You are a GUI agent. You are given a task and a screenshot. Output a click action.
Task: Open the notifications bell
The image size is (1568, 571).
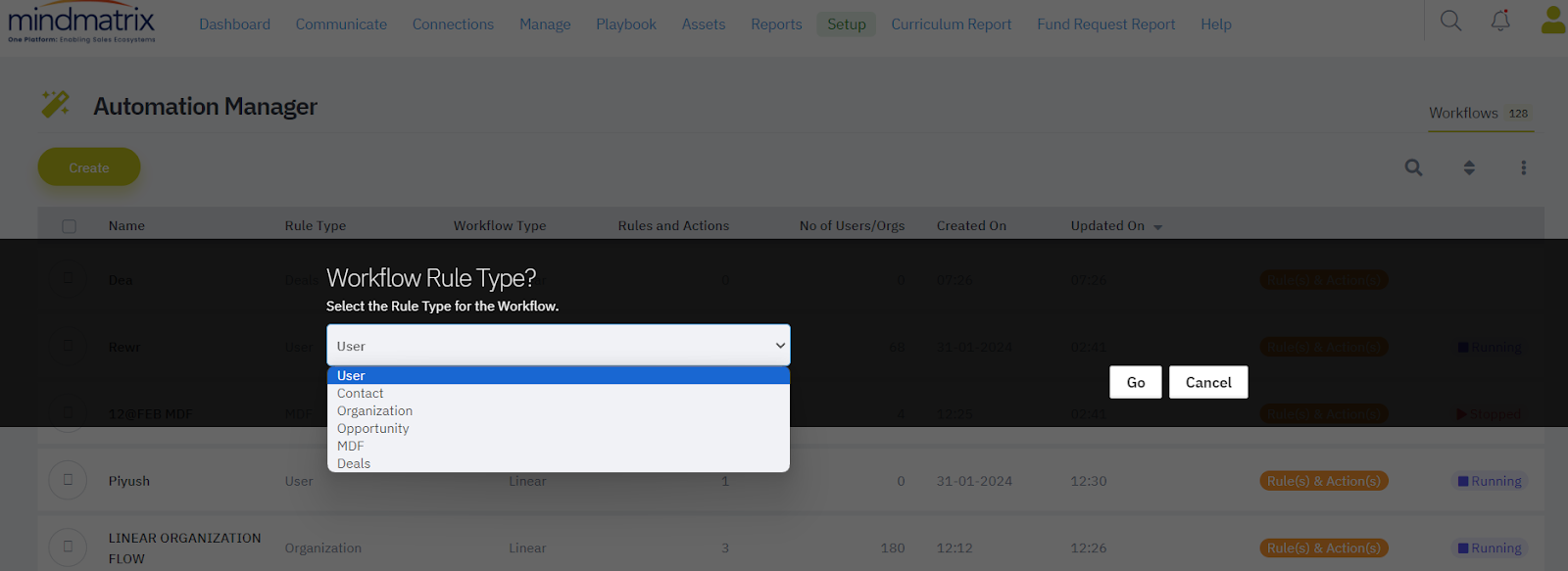[x=1500, y=21]
